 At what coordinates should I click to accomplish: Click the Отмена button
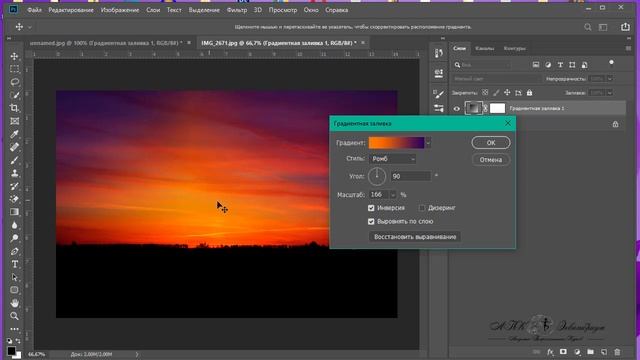[491, 160]
